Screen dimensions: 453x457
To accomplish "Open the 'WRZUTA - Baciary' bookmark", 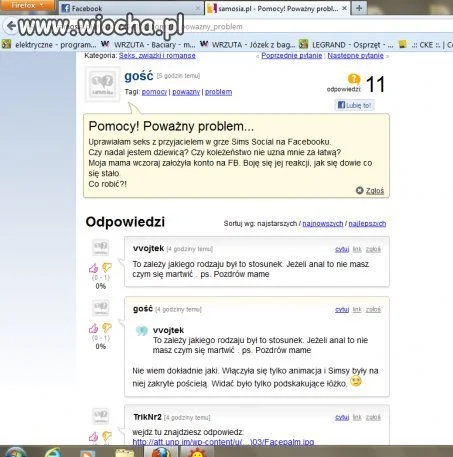I will 148,44.
